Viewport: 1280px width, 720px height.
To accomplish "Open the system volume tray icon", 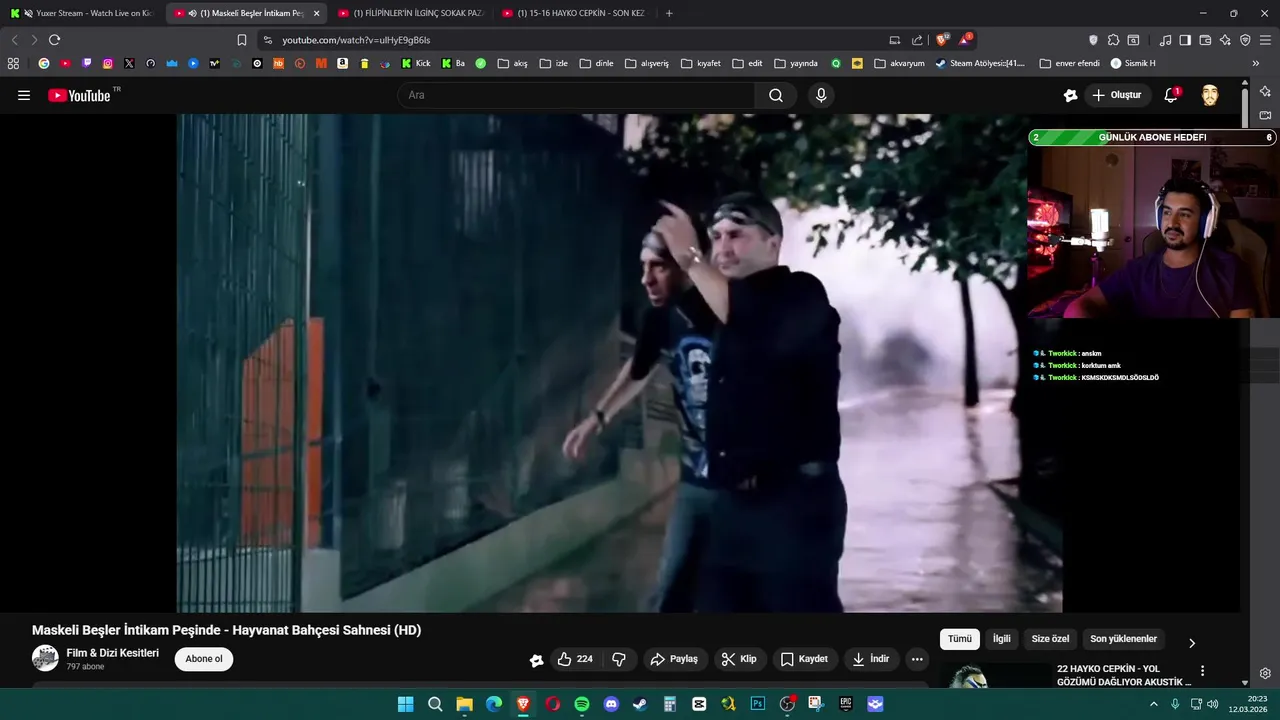I will click(1213, 704).
